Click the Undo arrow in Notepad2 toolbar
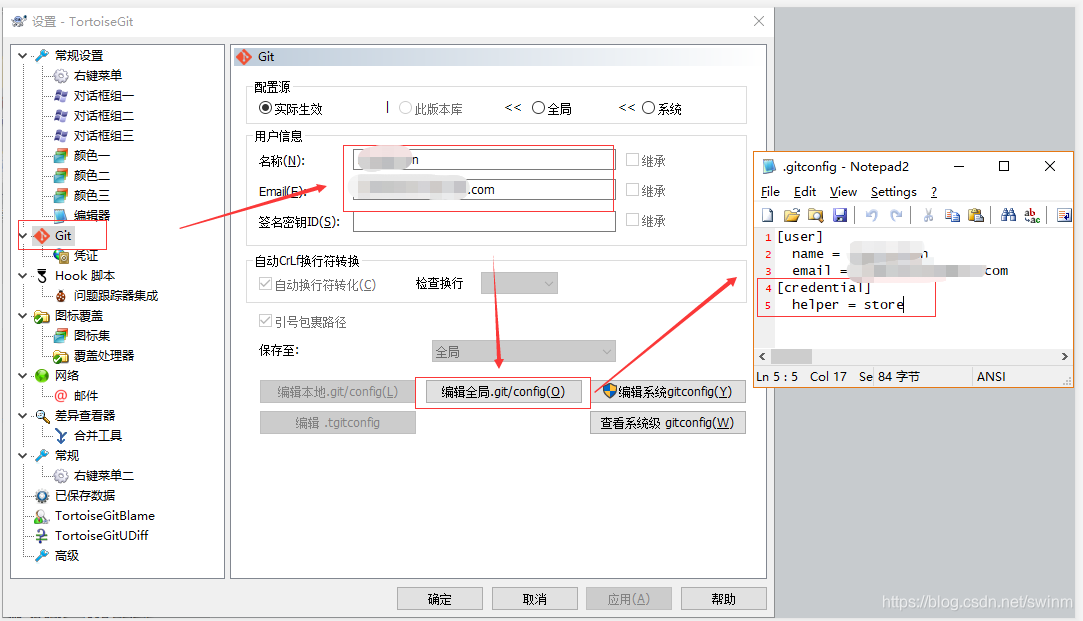The height and width of the screenshot is (621, 1083). [x=872, y=216]
